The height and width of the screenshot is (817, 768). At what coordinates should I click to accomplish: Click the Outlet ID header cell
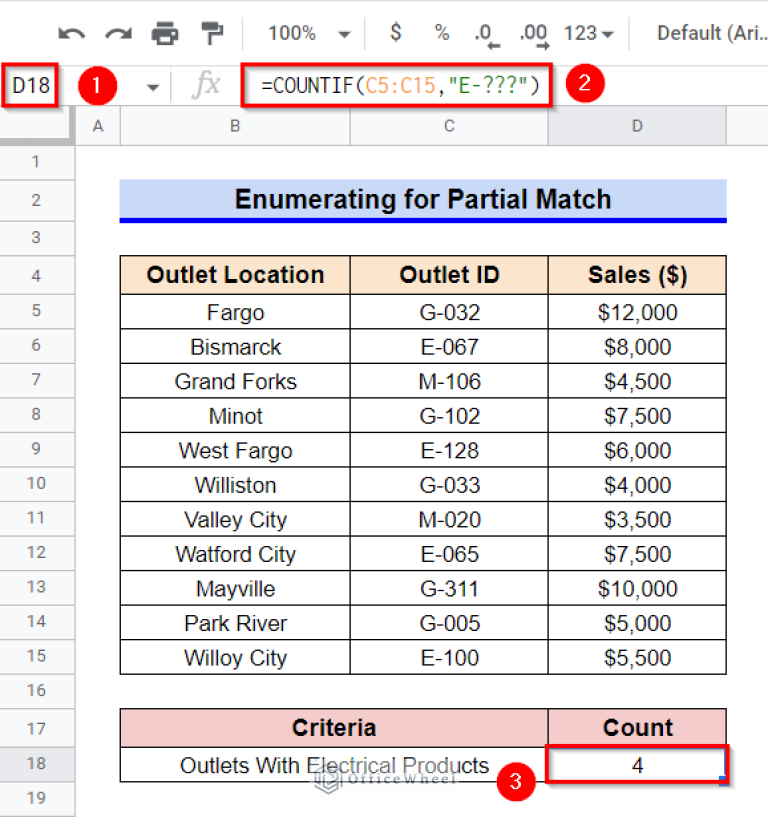pos(449,275)
